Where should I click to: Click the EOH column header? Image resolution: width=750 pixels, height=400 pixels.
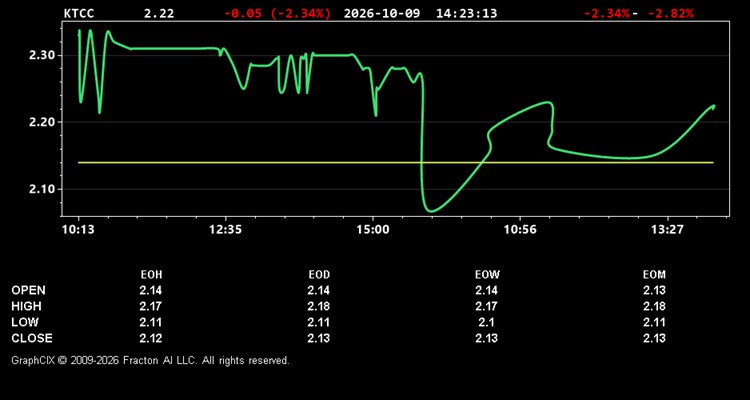pos(151,275)
